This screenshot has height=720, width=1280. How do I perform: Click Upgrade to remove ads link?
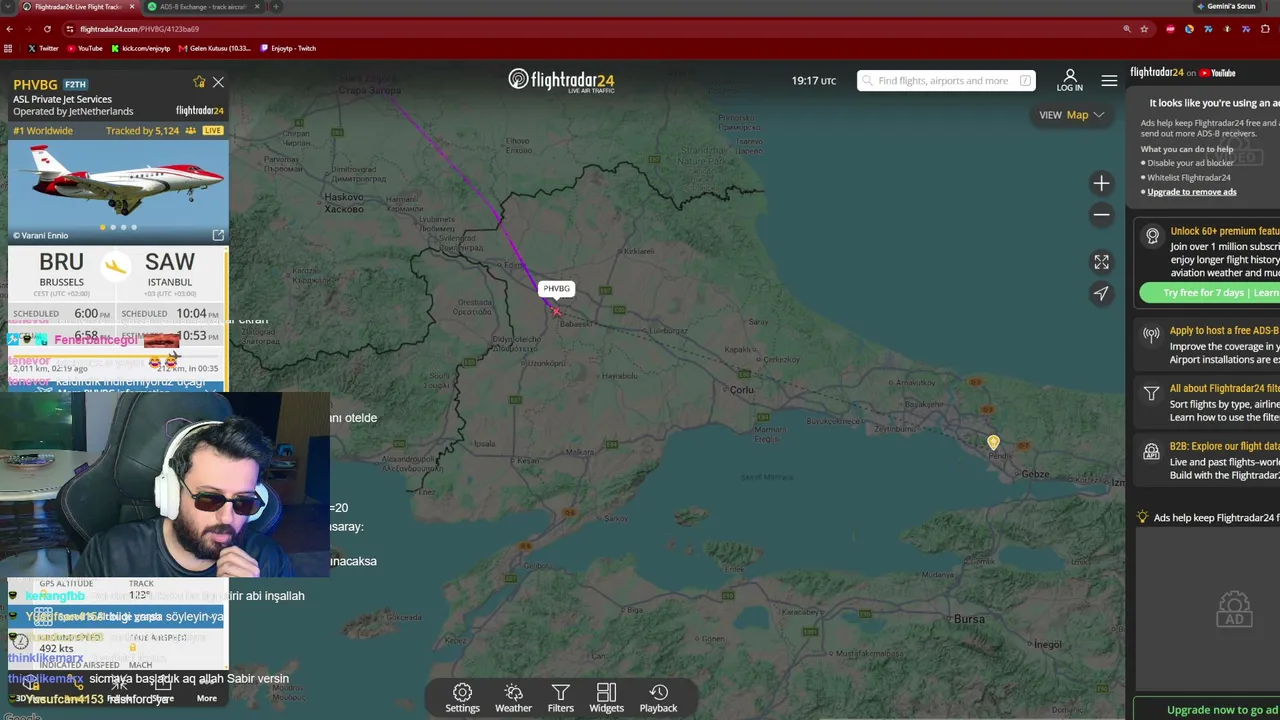click(x=1192, y=192)
